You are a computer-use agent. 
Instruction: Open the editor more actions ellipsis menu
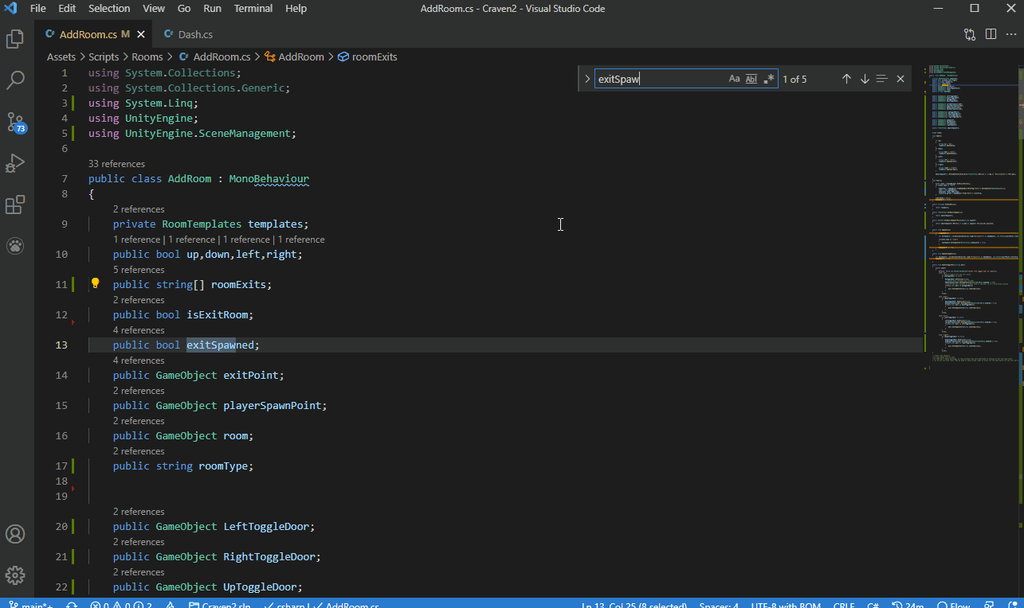coord(1011,33)
